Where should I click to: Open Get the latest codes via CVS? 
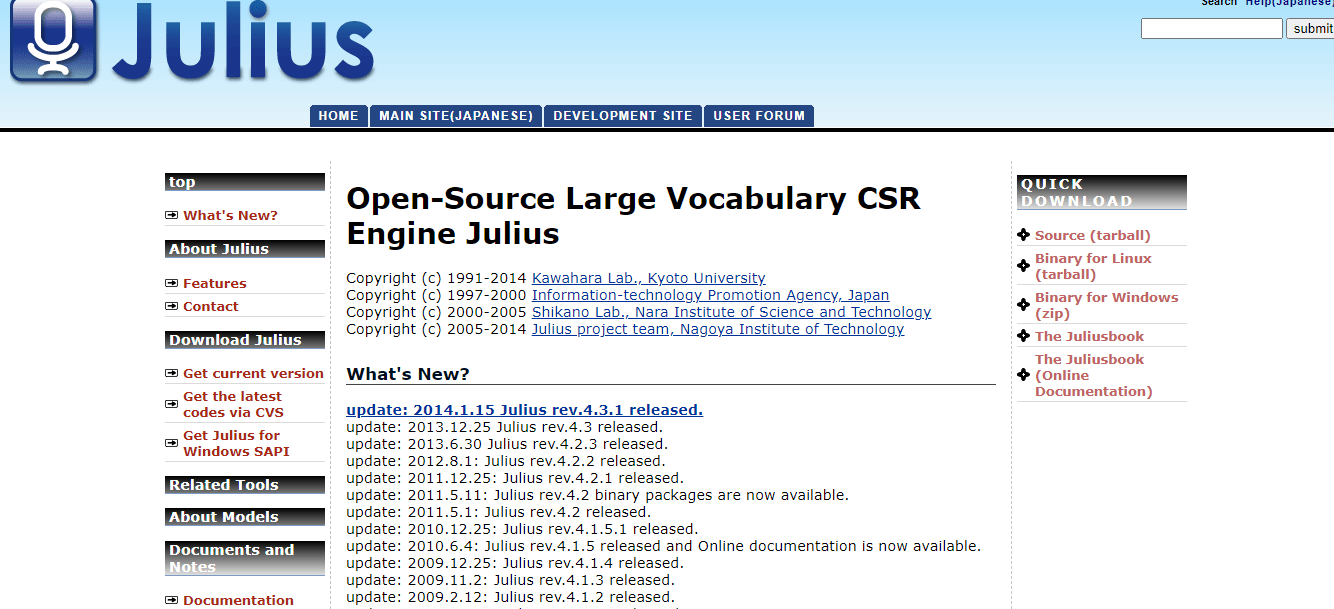coord(233,404)
